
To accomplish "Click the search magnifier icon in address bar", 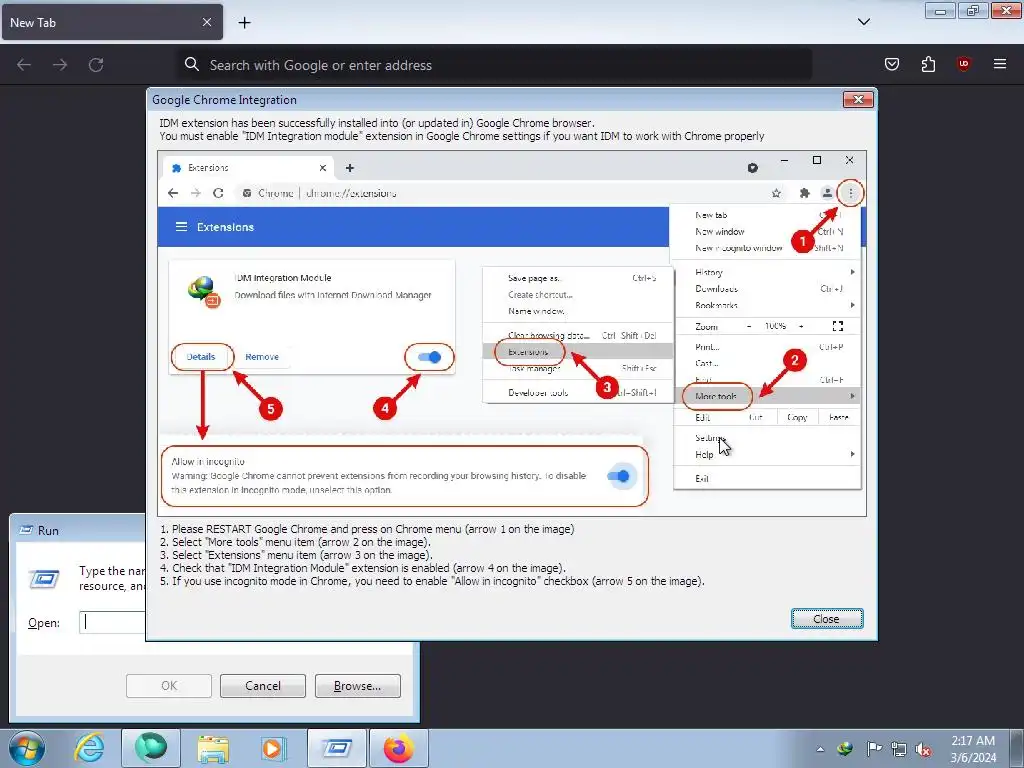I will pos(191,64).
